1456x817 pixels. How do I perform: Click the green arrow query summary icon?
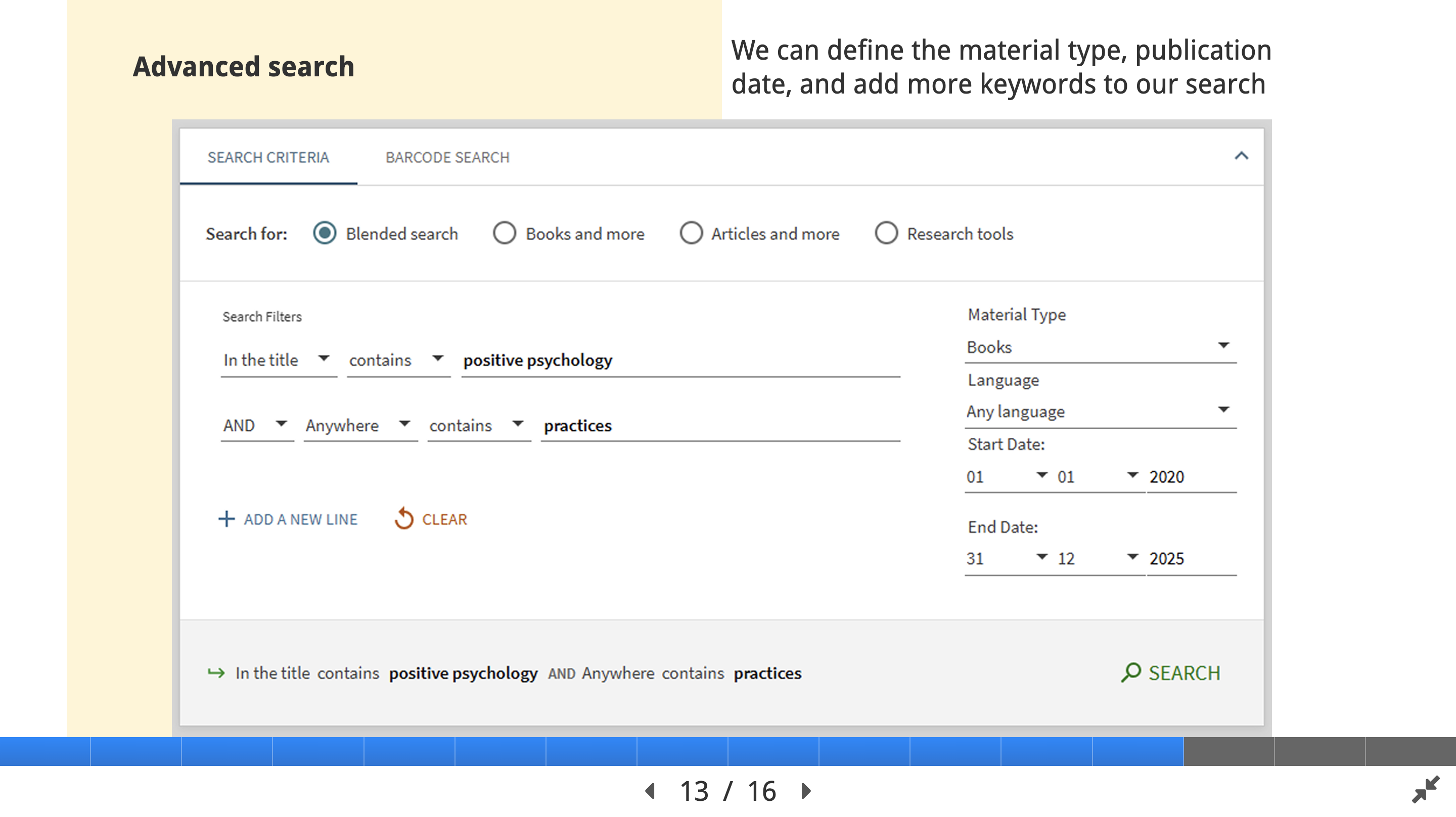point(216,673)
